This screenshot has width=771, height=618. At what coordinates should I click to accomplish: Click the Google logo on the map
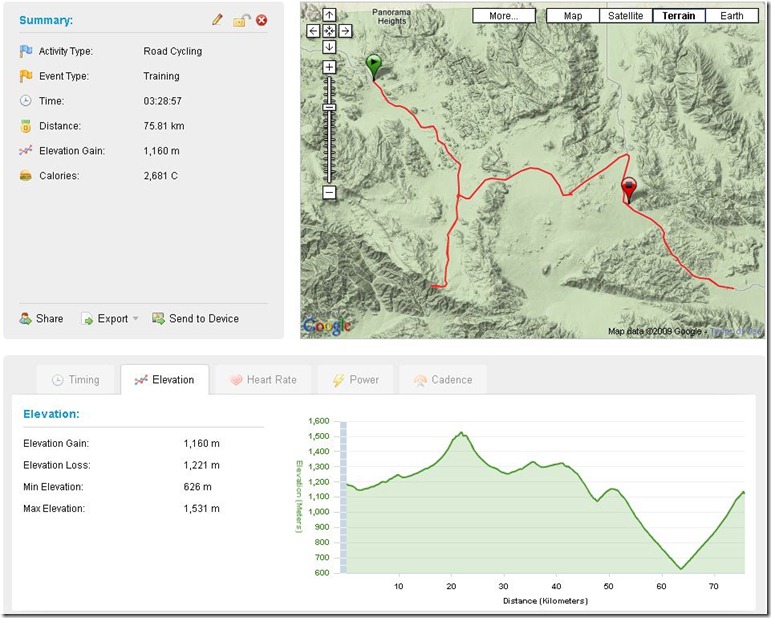pyautogui.click(x=327, y=326)
